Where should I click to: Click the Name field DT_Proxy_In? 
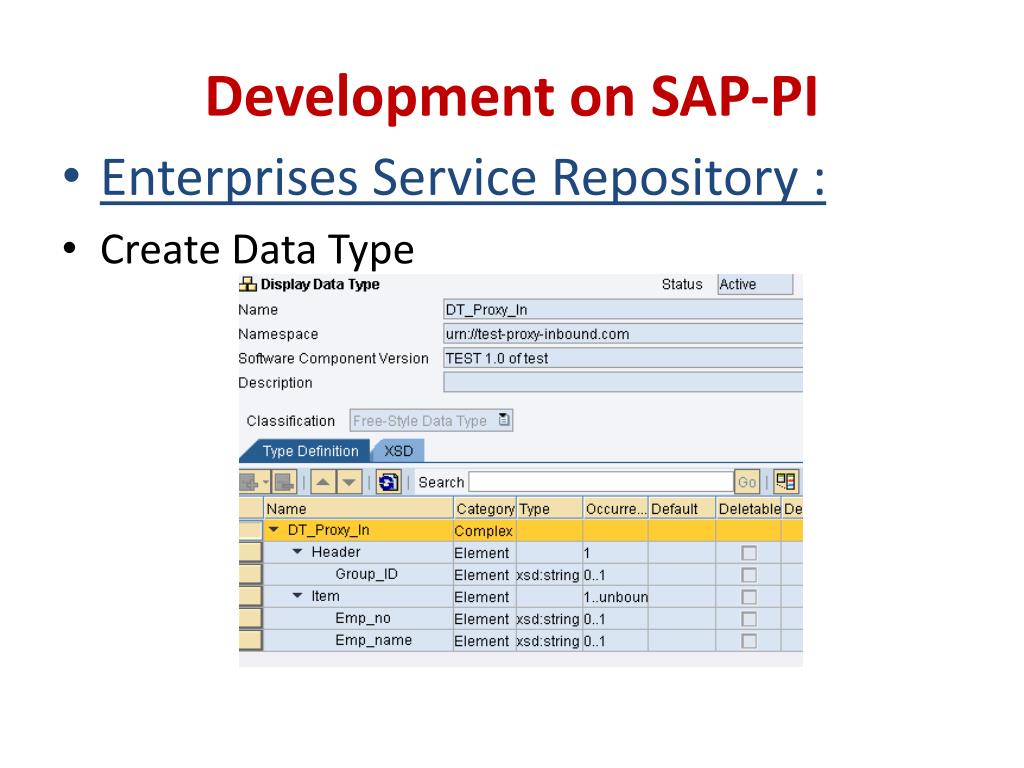tap(622, 310)
